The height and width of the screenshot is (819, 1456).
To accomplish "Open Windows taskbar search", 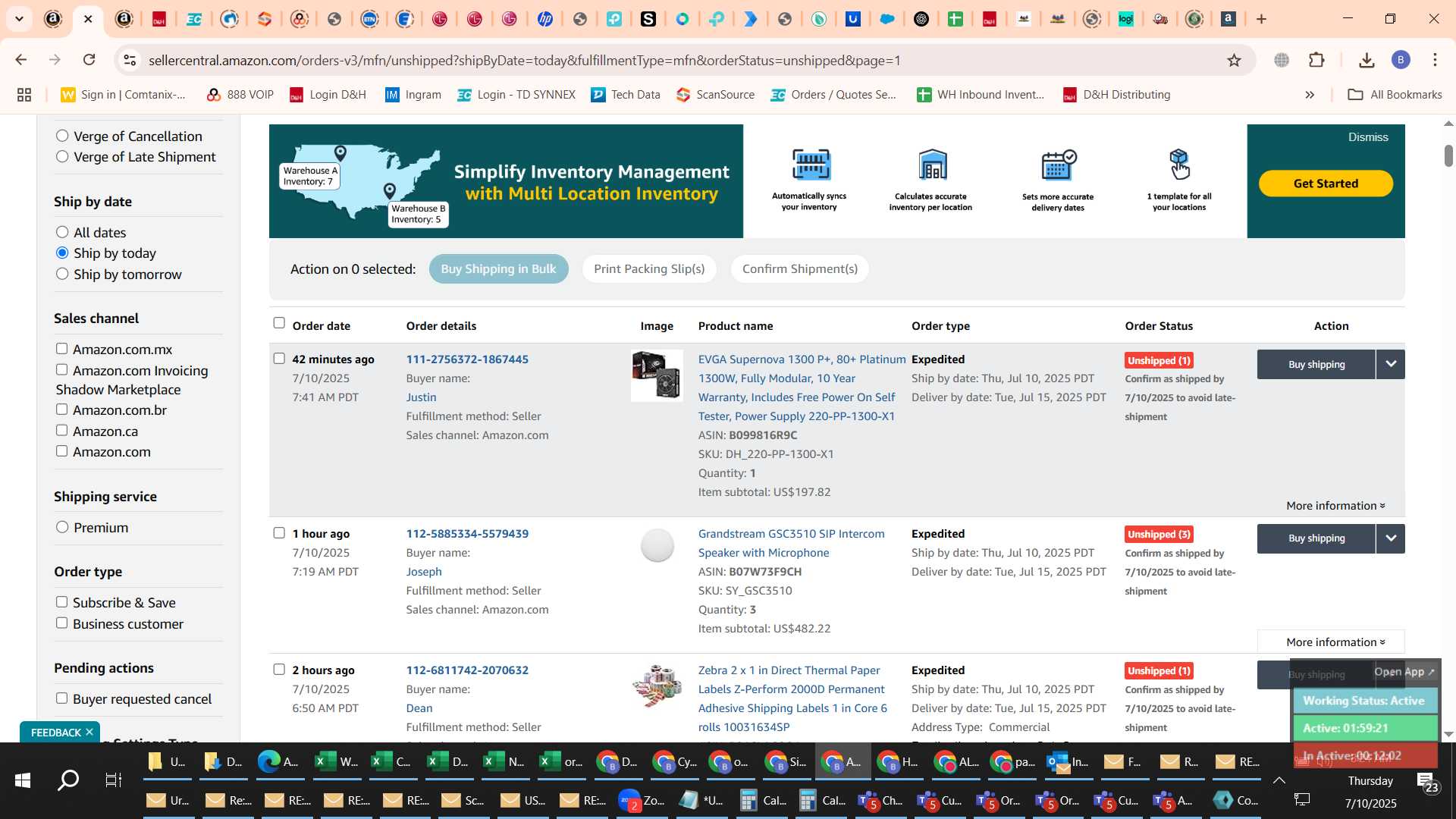I will coord(69,780).
